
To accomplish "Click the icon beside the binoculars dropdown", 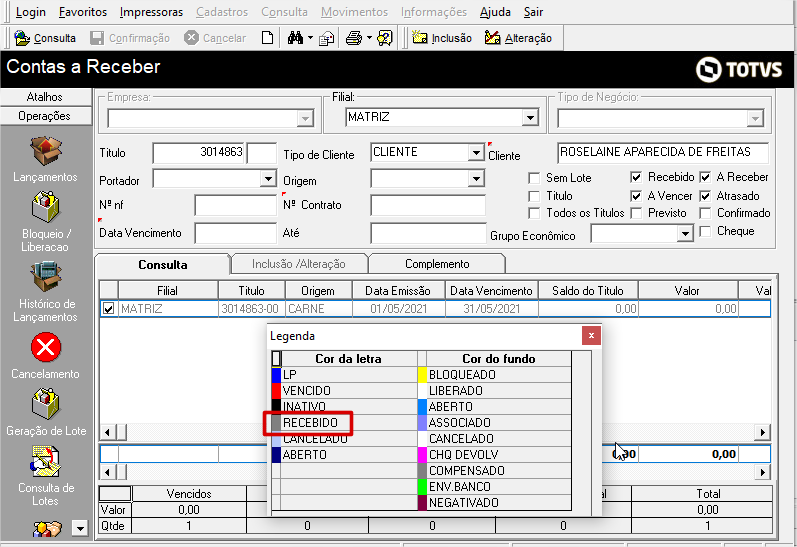I will 326,38.
